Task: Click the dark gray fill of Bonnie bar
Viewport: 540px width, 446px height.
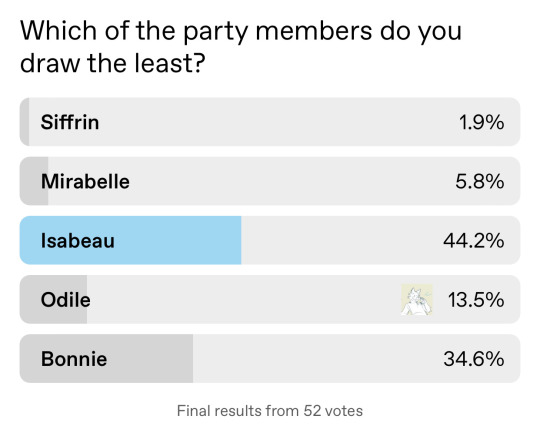Action: coord(106,359)
